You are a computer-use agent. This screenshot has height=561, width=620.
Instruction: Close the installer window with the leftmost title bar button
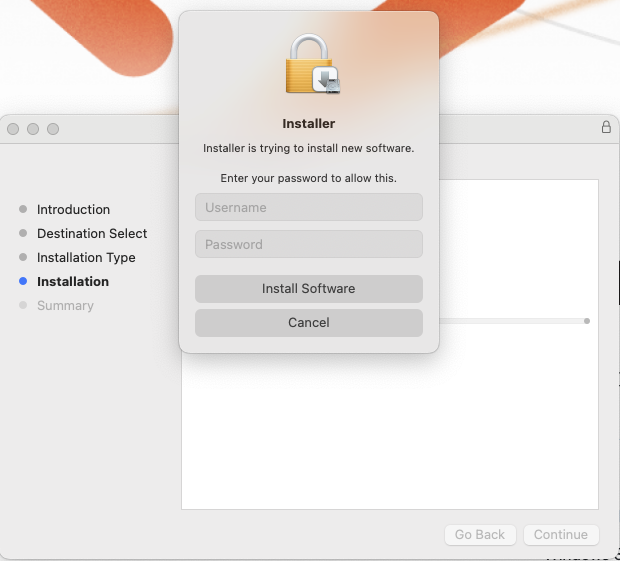[13, 129]
